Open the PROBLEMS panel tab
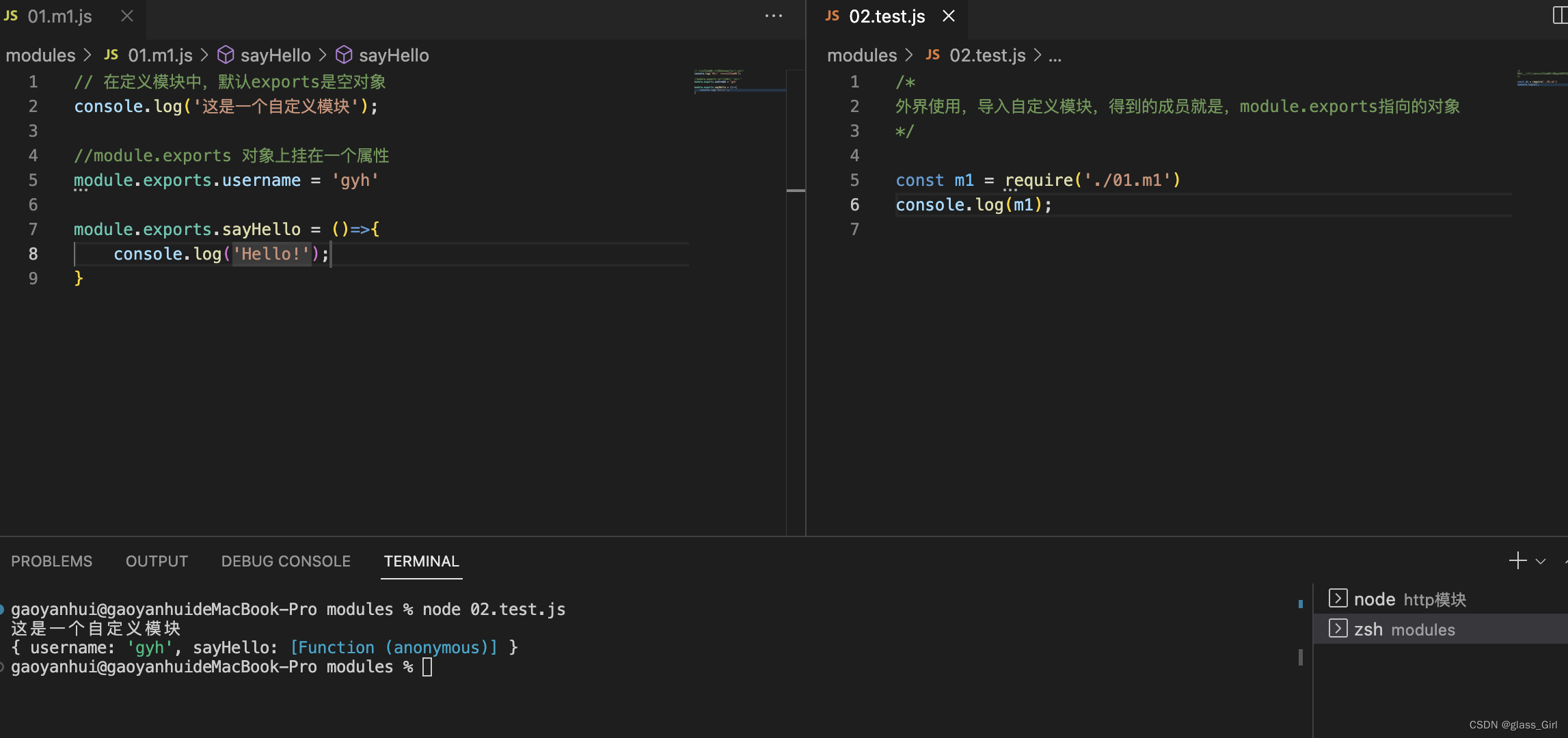The image size is (1568, 738). click(51, 560)
